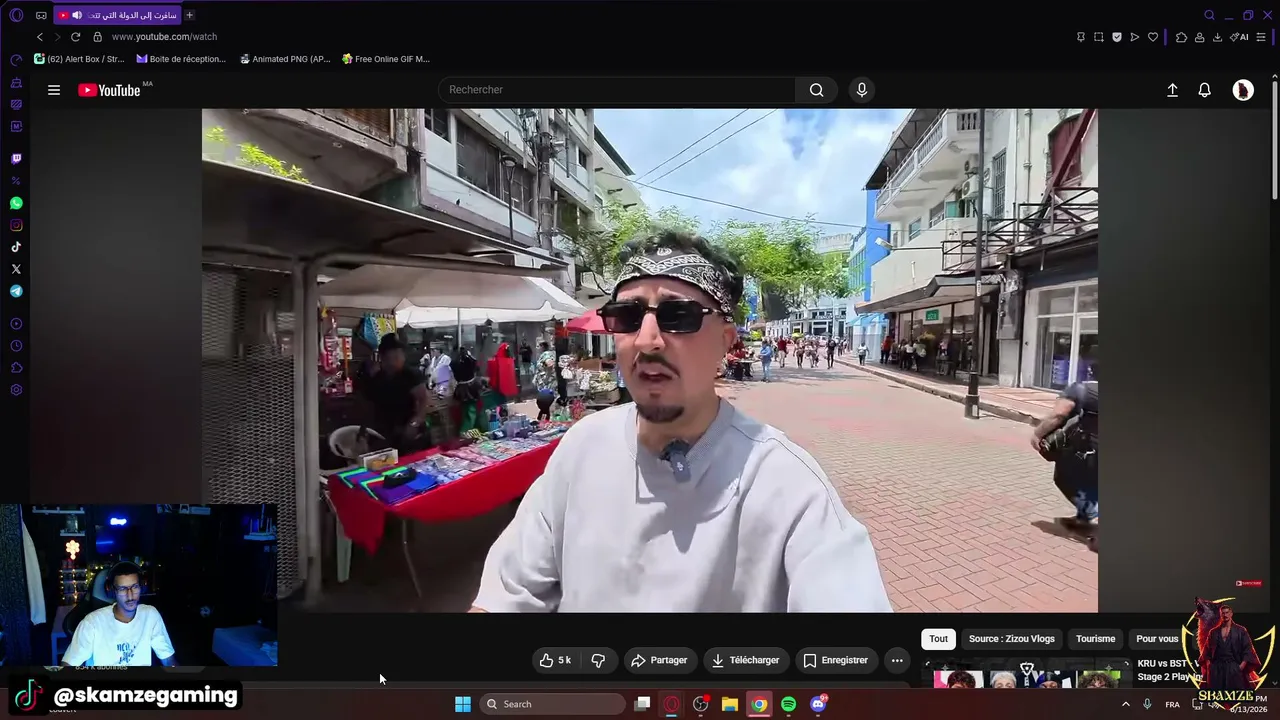Viewport: 1280px width, 720px height.
Task: Open Free Online GIF bookmark
Action: (386, 59)
